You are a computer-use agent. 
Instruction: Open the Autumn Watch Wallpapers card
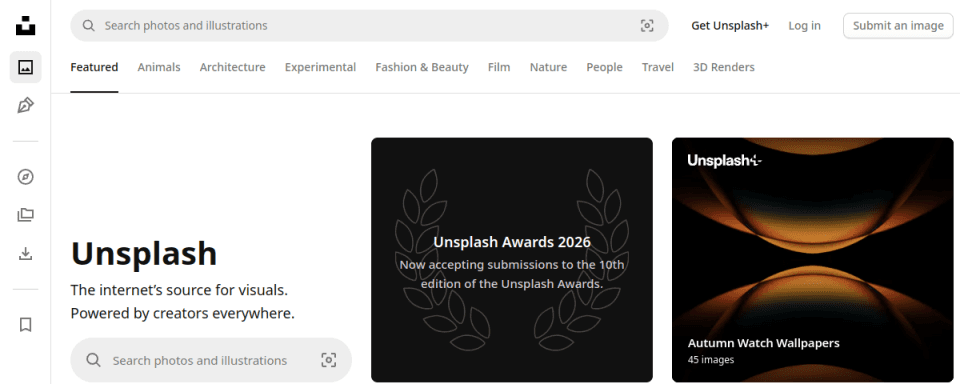pos(812,260)
